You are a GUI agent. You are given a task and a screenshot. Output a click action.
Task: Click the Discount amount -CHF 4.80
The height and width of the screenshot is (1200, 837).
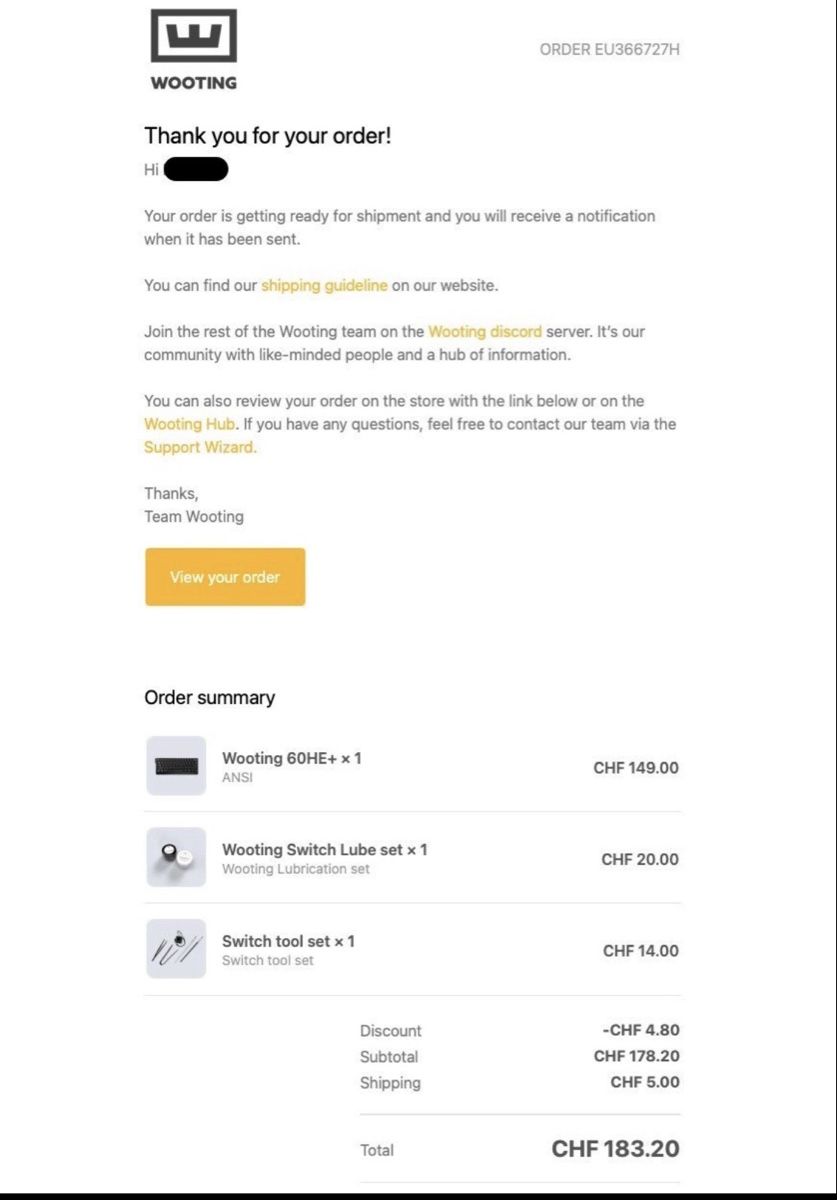[x=642, y=1030]
